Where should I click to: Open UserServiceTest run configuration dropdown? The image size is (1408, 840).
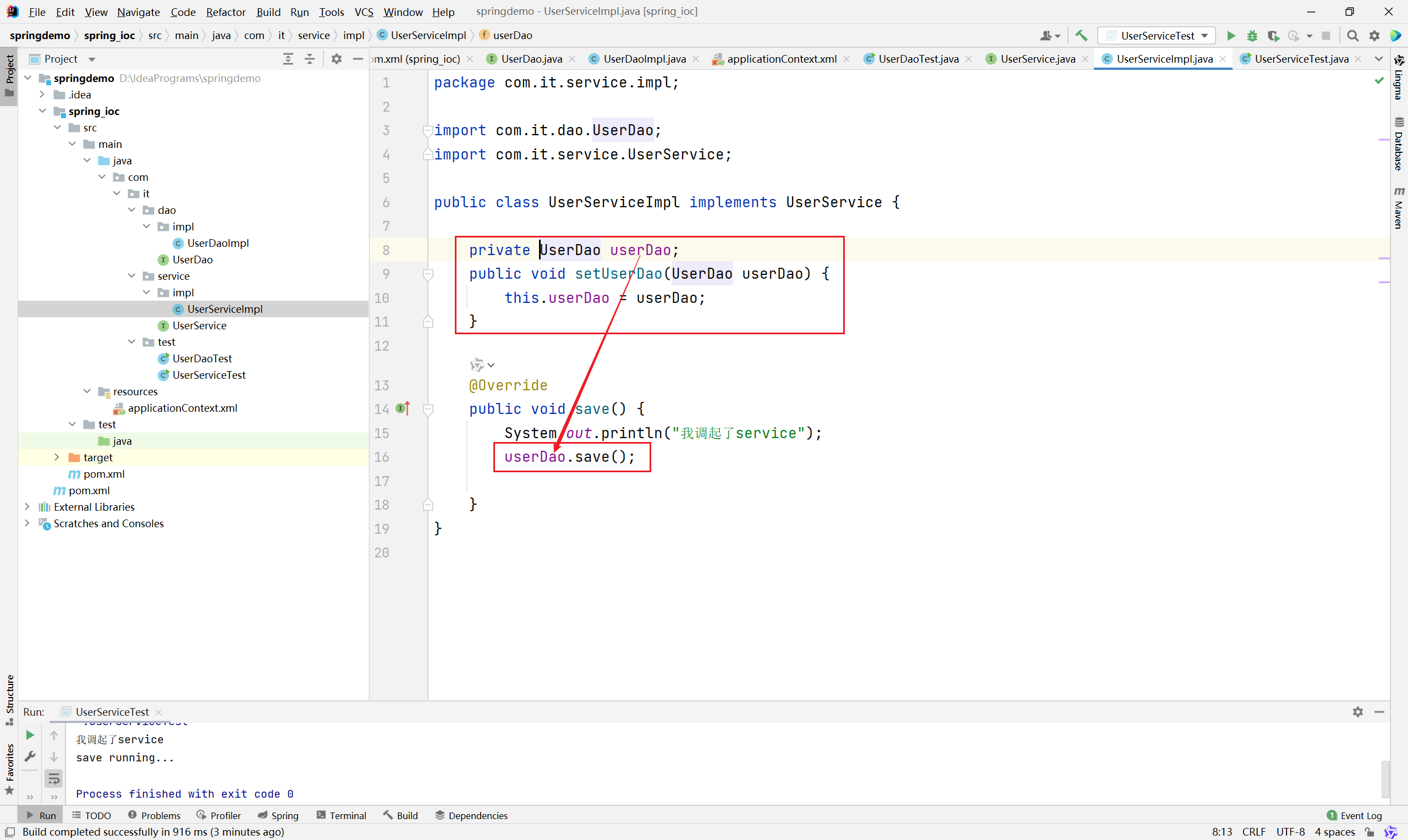tap(1157, 36)
